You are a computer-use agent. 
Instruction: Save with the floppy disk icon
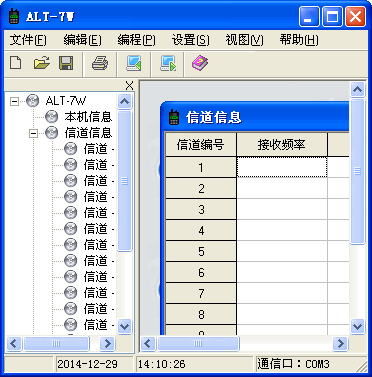click(x=66, y=63)
